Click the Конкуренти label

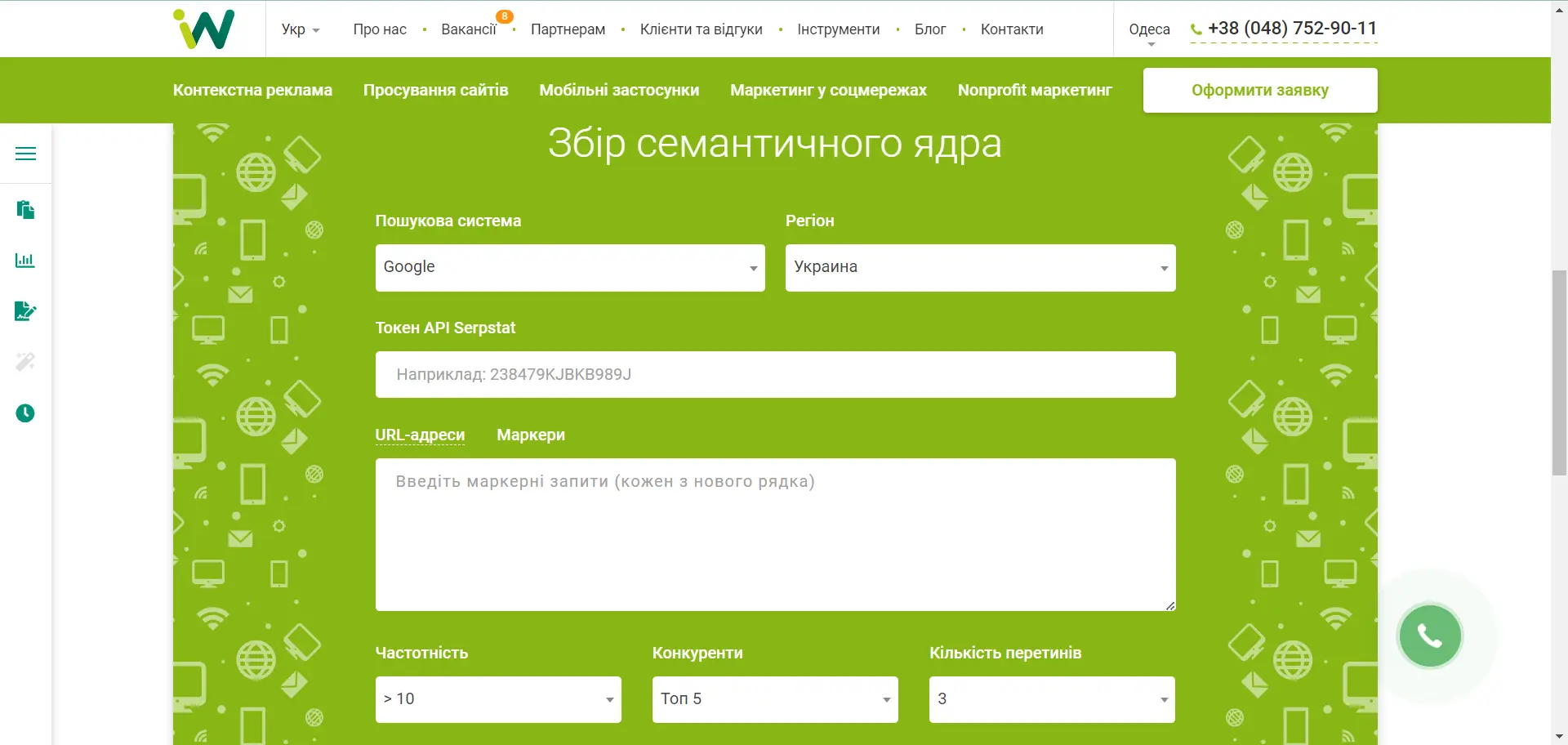[x=697, y=653]
